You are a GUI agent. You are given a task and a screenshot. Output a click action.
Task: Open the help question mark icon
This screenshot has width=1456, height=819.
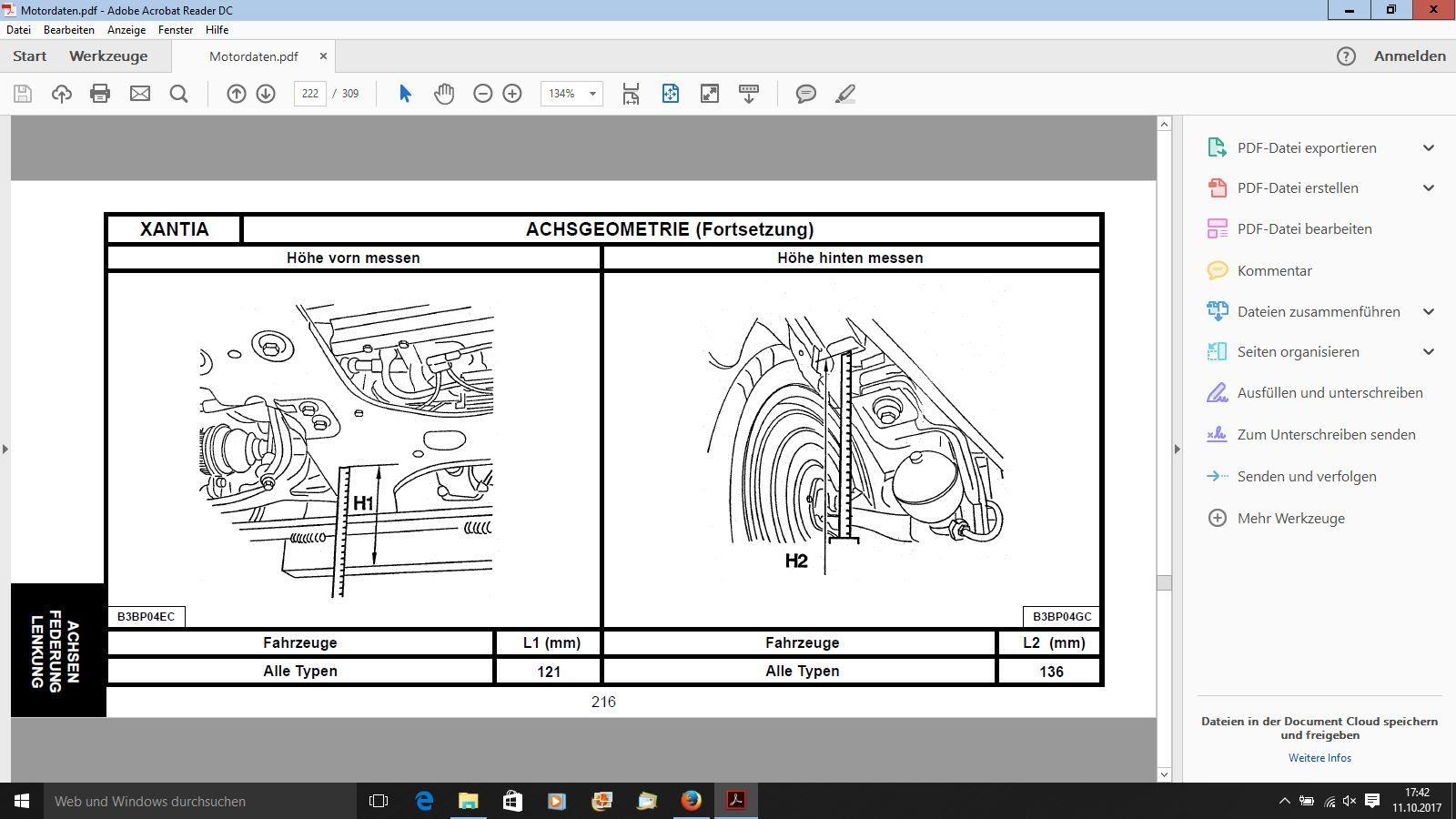click(1346, 56)
